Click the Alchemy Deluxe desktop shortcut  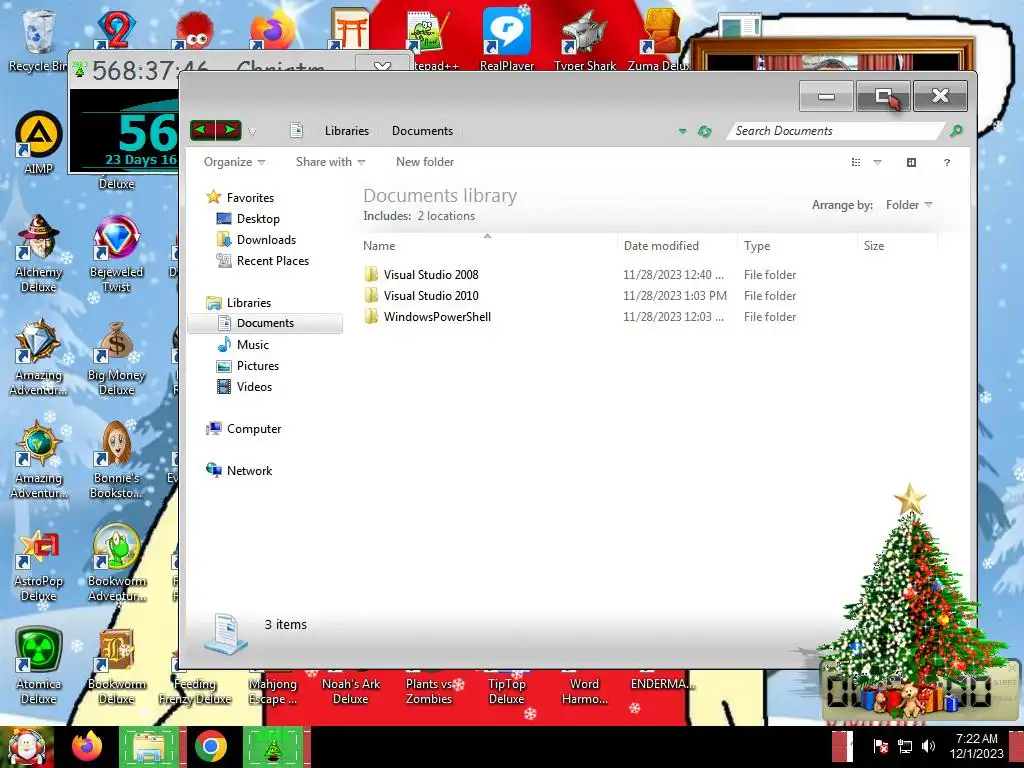[x=39, y=254]
